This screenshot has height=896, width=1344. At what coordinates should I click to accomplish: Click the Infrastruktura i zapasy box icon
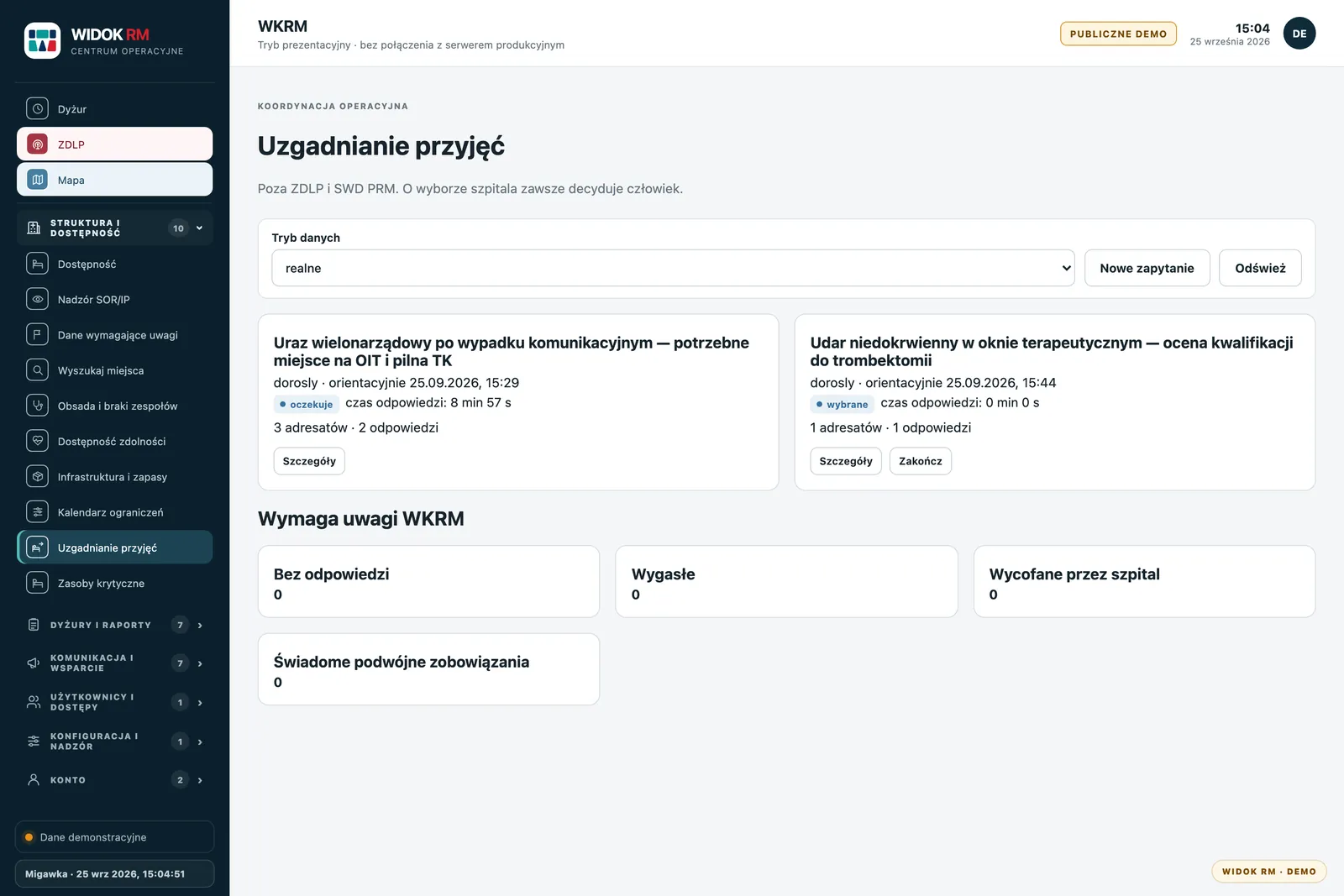37,476
